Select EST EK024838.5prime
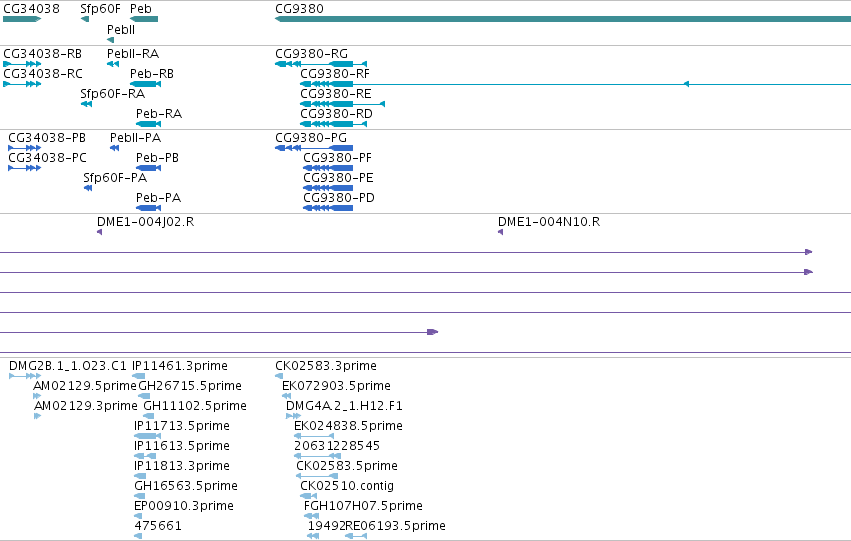 348,426
